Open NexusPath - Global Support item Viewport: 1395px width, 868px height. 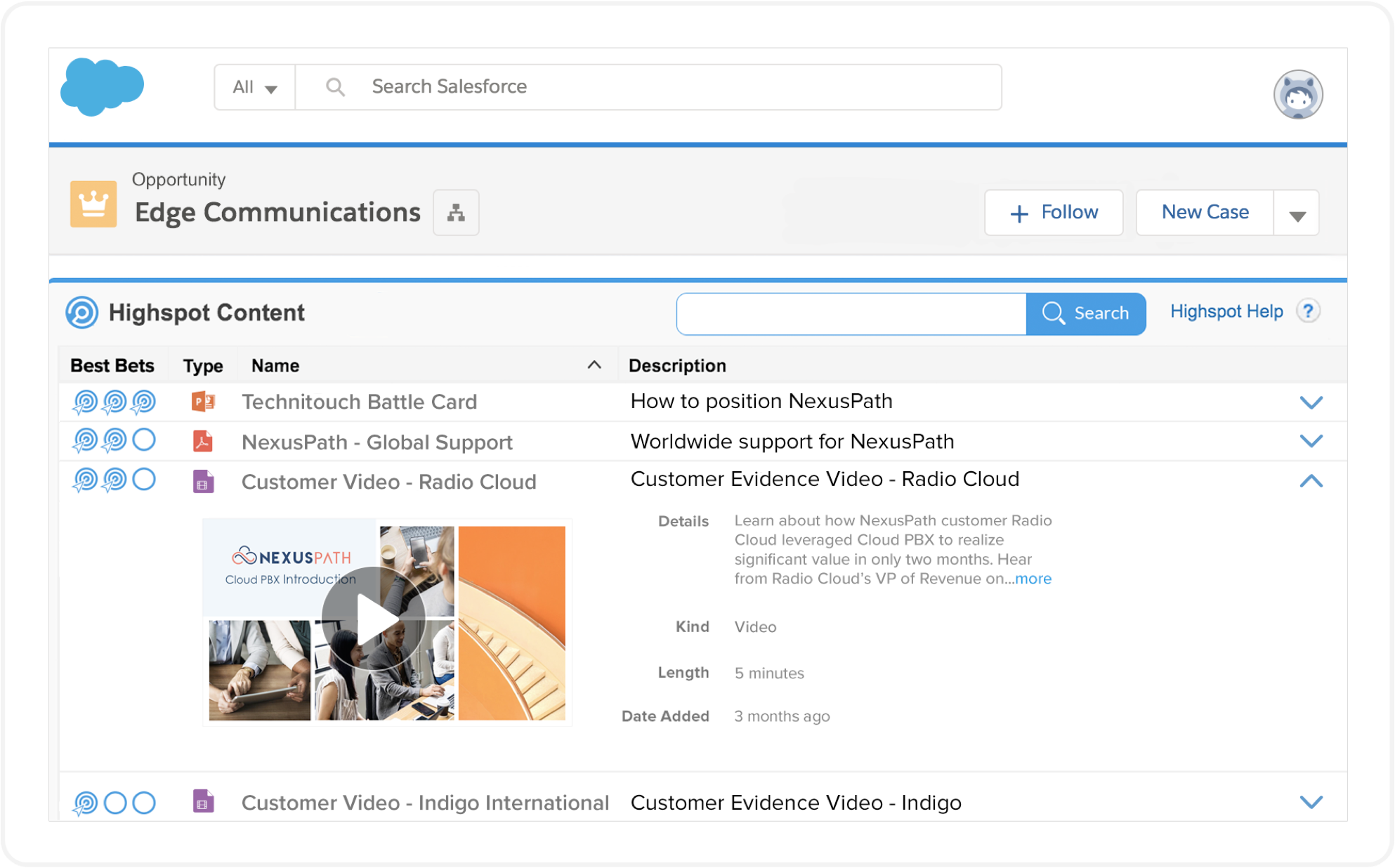point(377,442)
